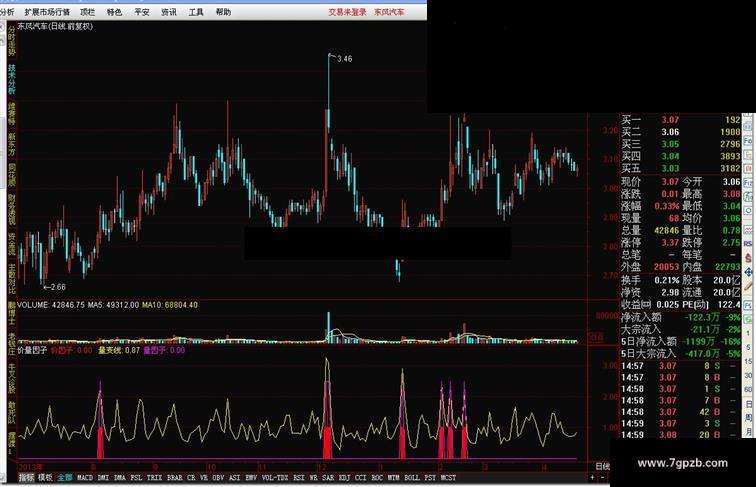Screen dimensions: 756x487
Task: Switch indicator to MACD
Action: (x=85, y=477)
